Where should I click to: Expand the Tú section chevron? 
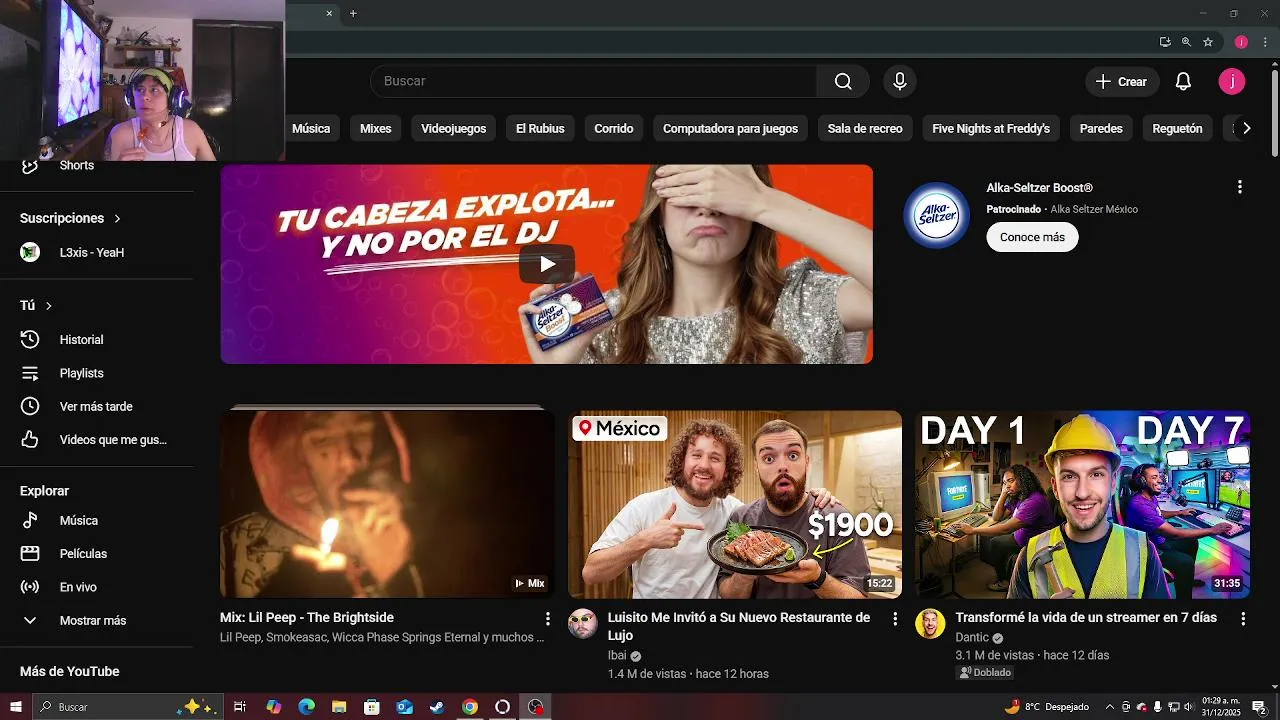[x=48, y=306]
